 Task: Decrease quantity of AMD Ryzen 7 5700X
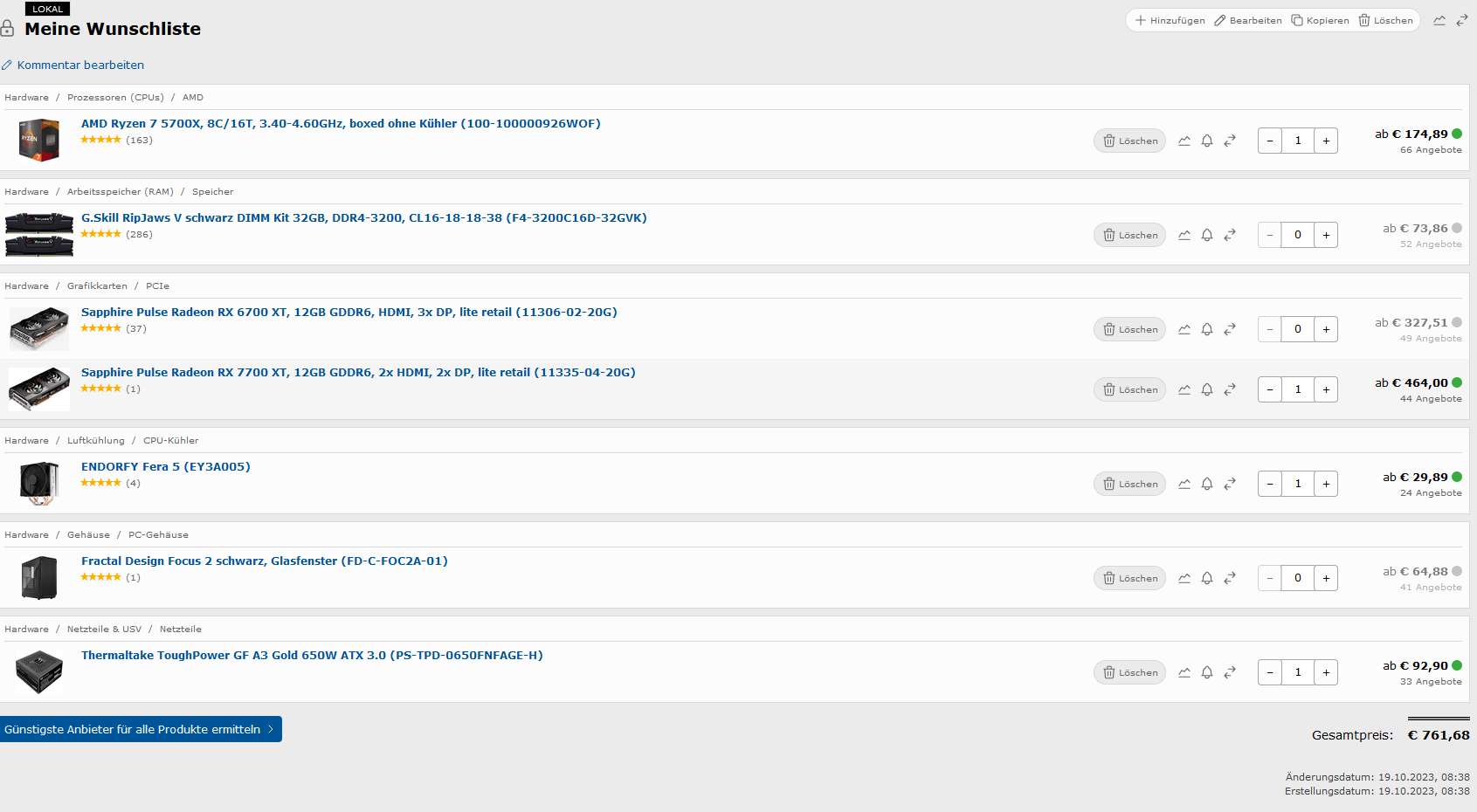click(x=1270, y=141)
